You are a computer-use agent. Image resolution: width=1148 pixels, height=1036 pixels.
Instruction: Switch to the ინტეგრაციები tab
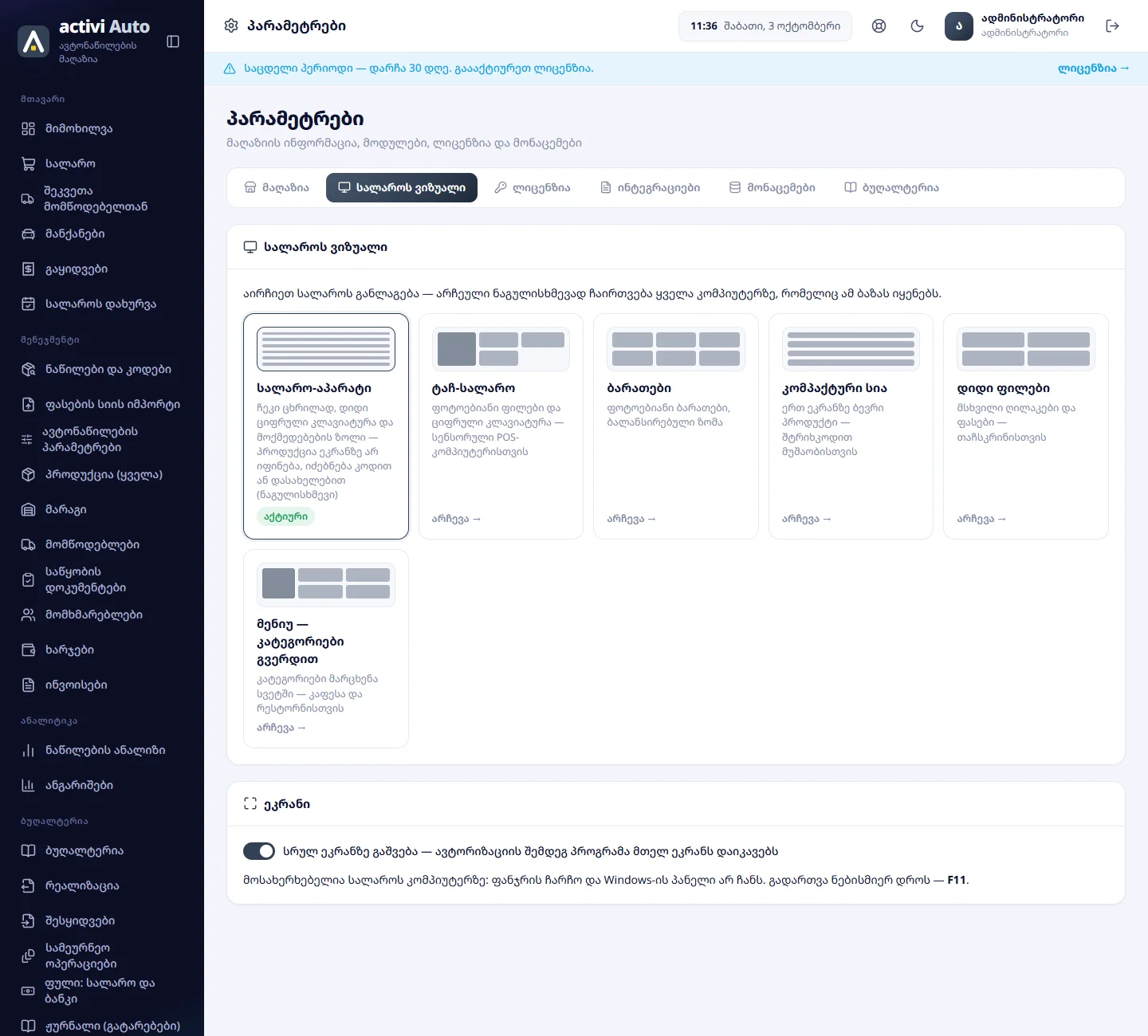click(651, 188)
